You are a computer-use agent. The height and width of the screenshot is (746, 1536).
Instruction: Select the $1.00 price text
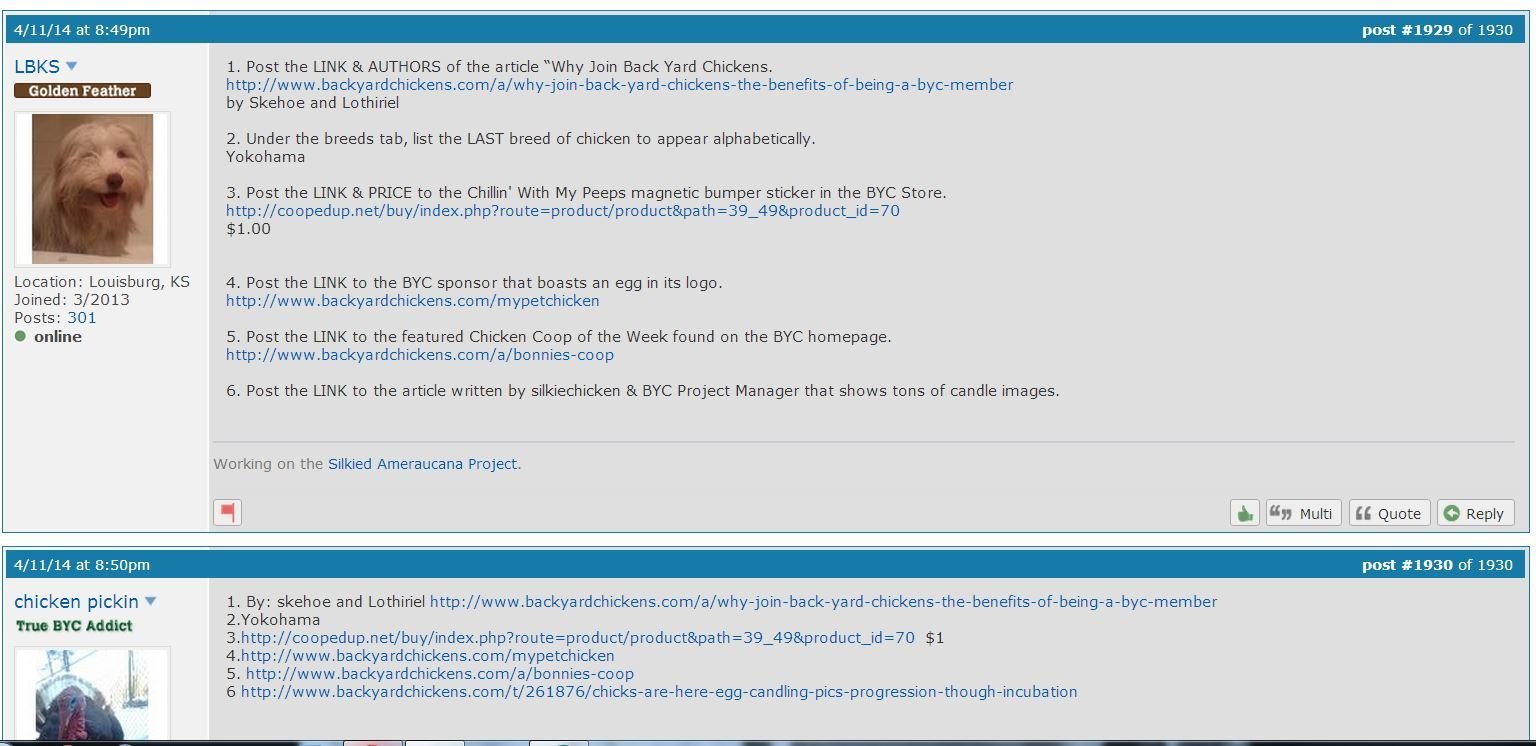248,229
